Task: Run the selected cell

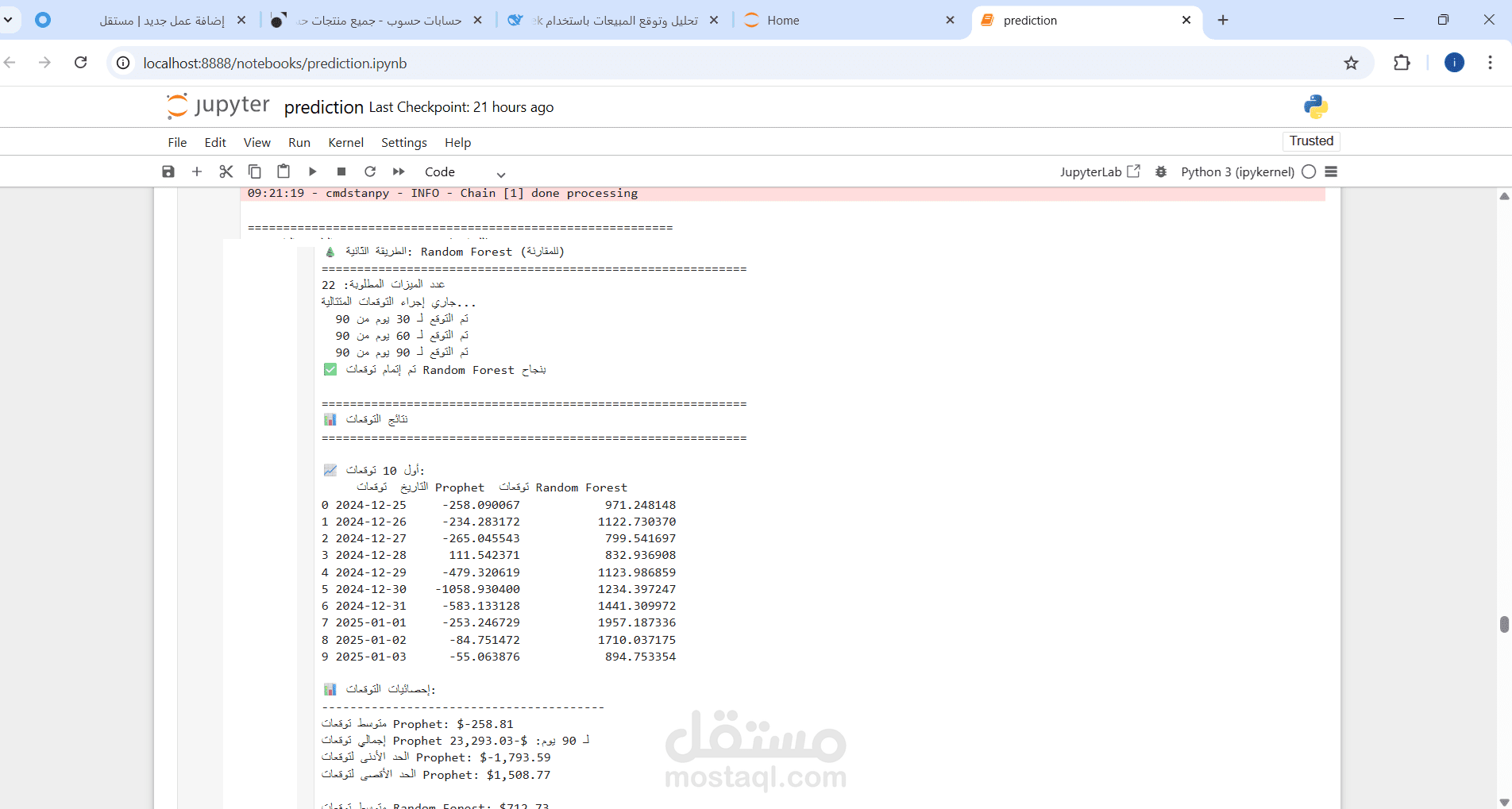Action: [x=313, y=171]
